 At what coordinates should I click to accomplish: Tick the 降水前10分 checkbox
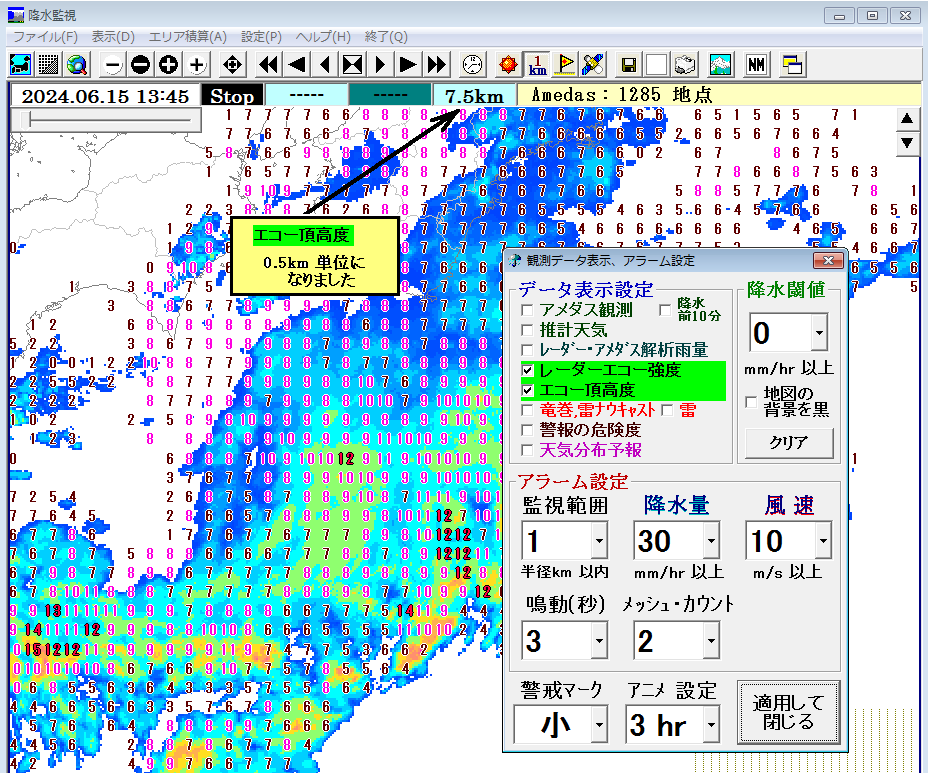tap(665, 310)
